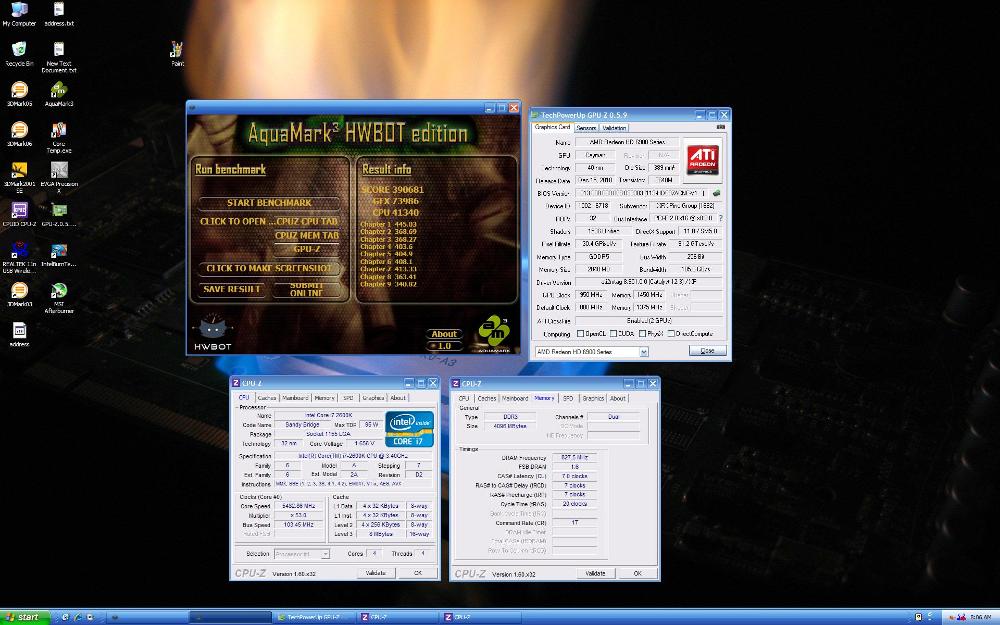Click the DRAM Frequency value field in CPU-Z

pos(575,457)
